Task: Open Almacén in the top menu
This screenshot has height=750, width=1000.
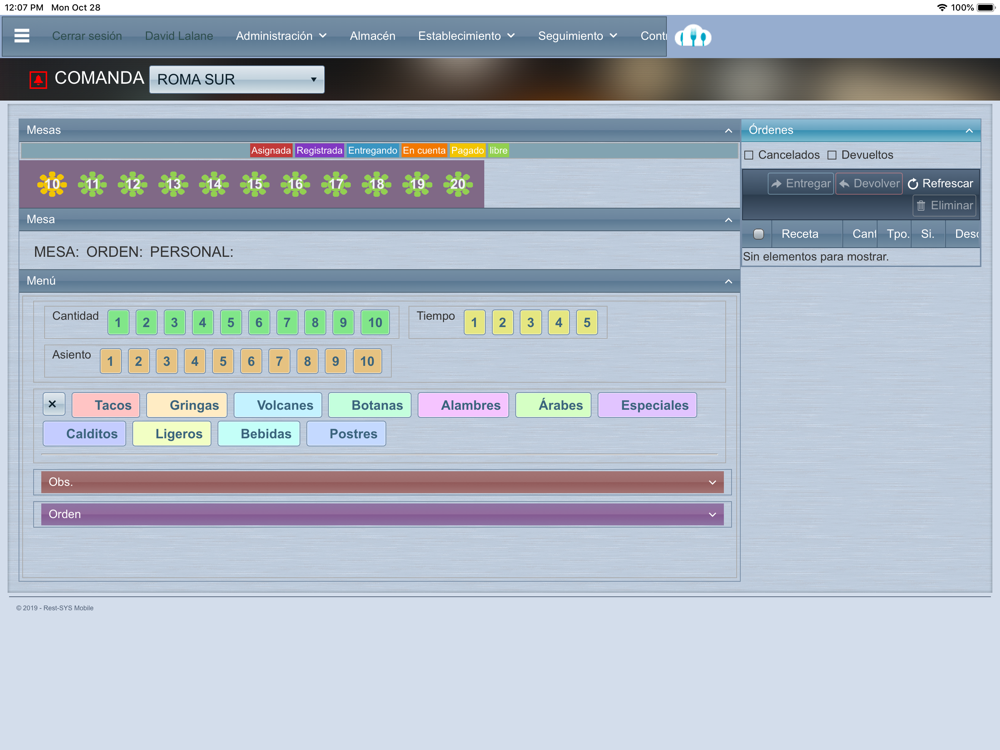Action: (x=372, y=36)
